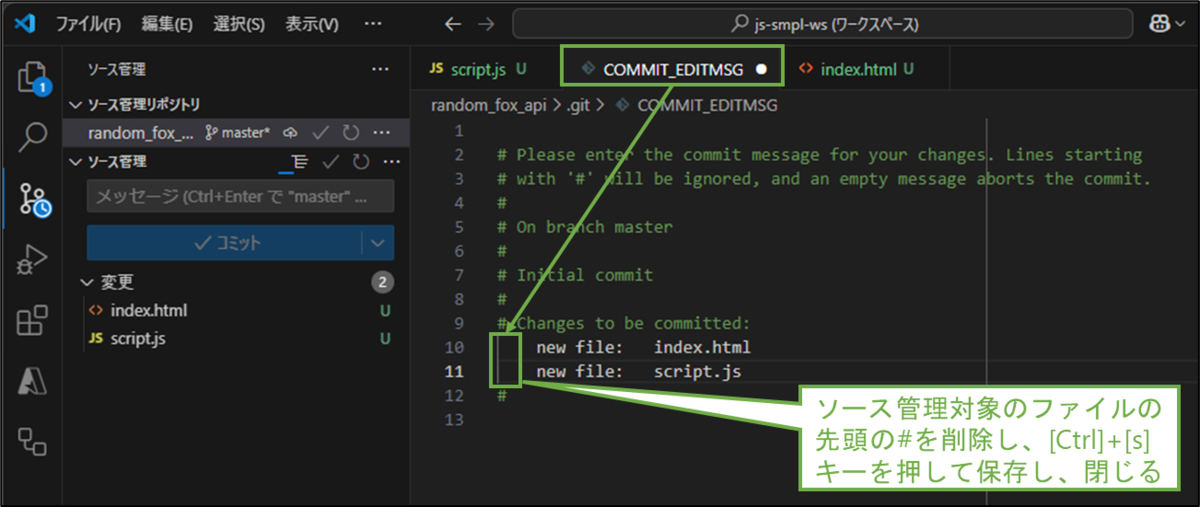This screenshot has height=507, width=1200.
Task: Click the line '# Initial commit'
Action: (x=574, y=275)
